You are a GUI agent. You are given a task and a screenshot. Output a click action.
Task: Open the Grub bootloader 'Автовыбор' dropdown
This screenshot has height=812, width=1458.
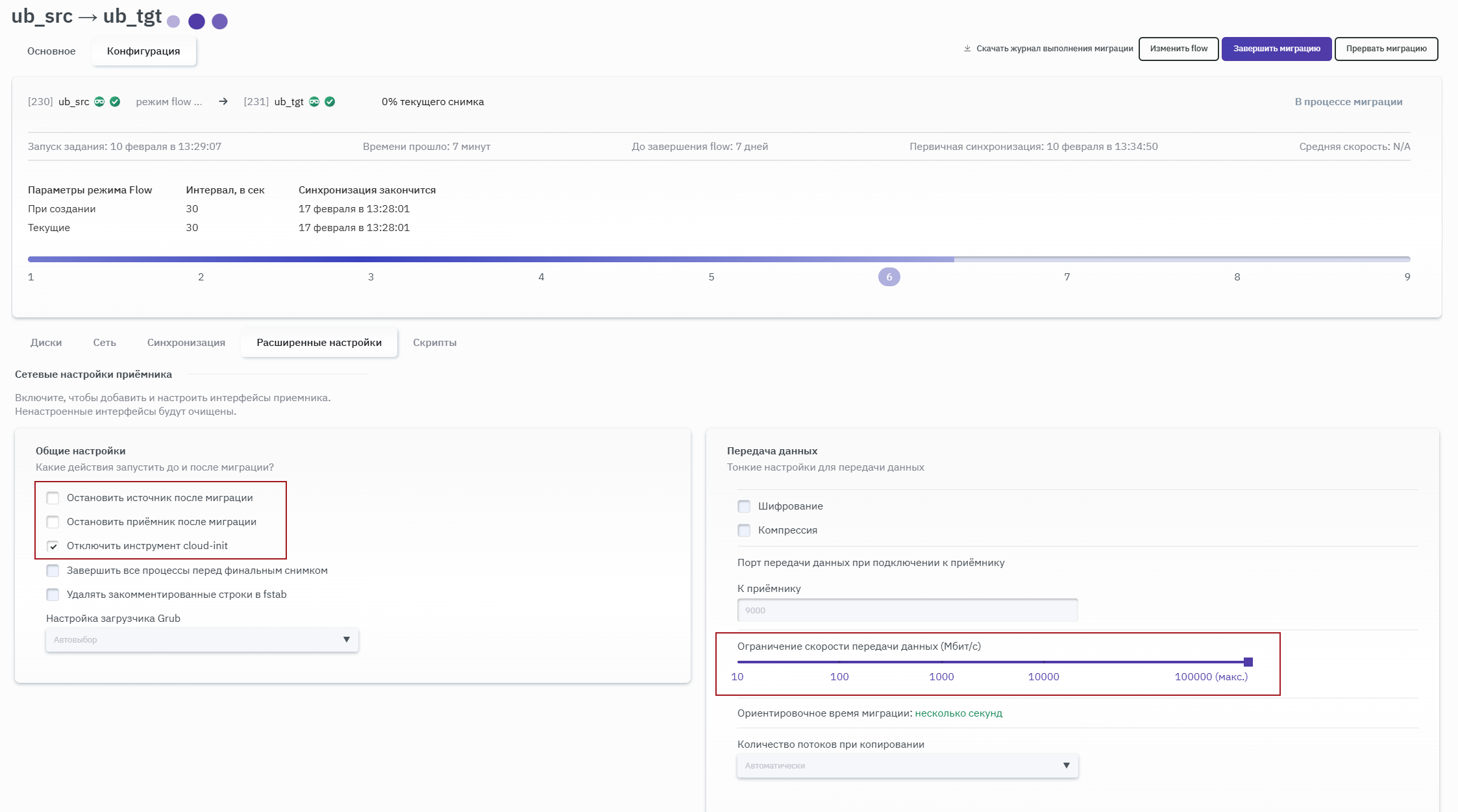(x=202, y=640)
